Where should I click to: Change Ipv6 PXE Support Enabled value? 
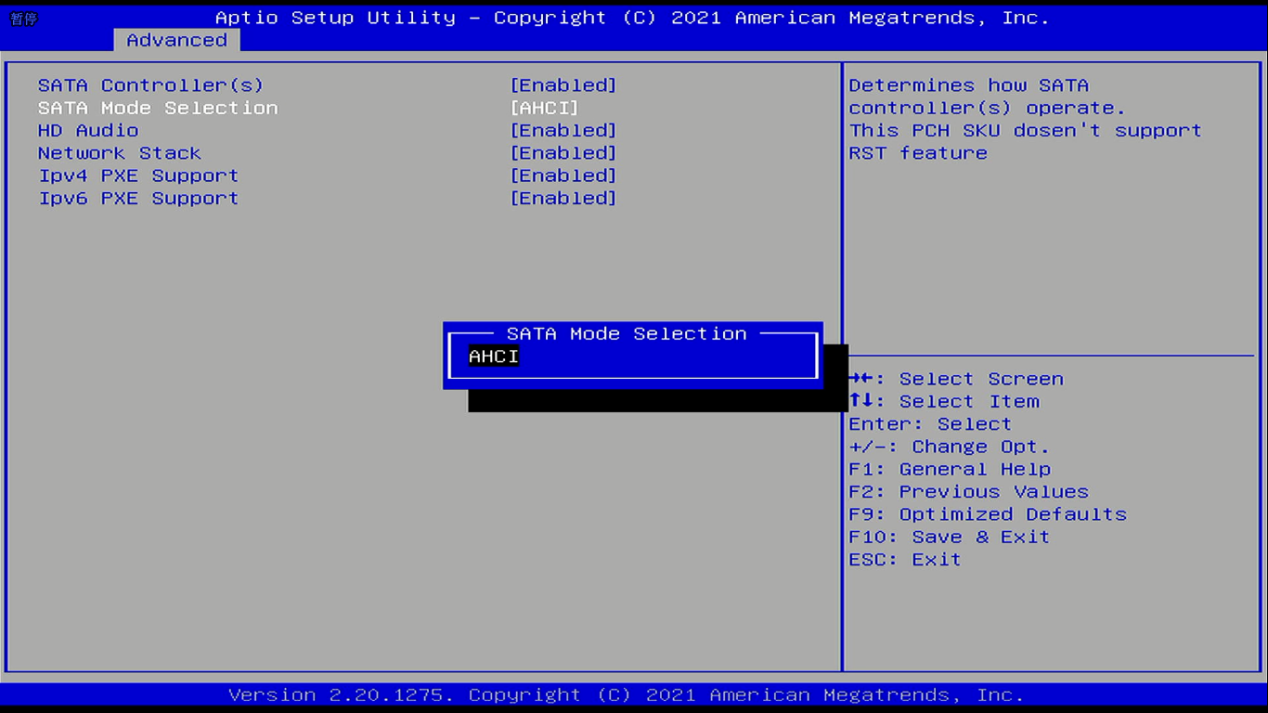tap(563, 198)
